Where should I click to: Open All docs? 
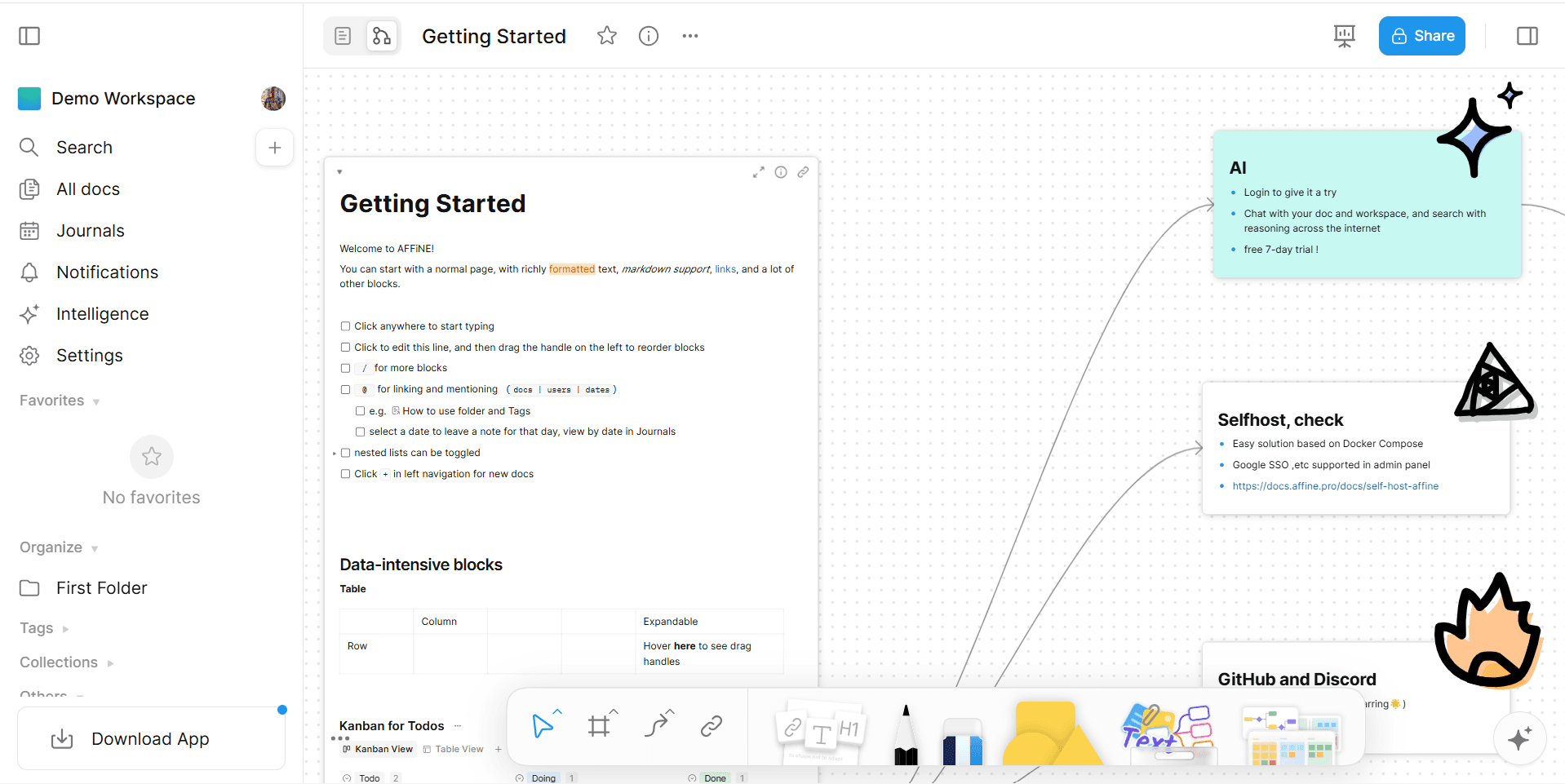pos(152,189)
